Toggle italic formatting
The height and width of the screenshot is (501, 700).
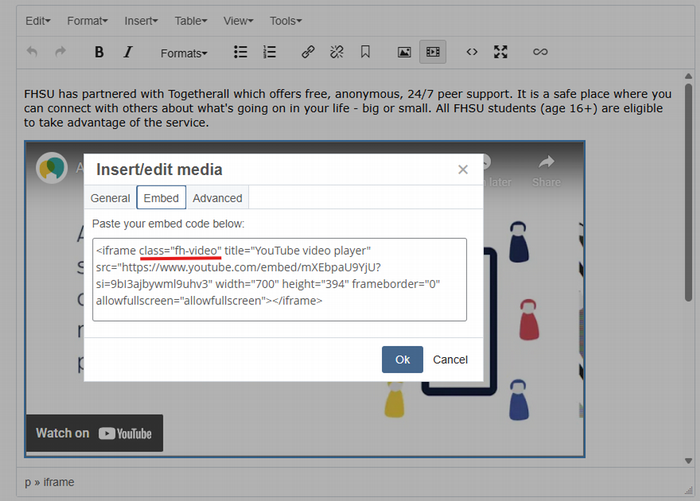pos(127,52)
